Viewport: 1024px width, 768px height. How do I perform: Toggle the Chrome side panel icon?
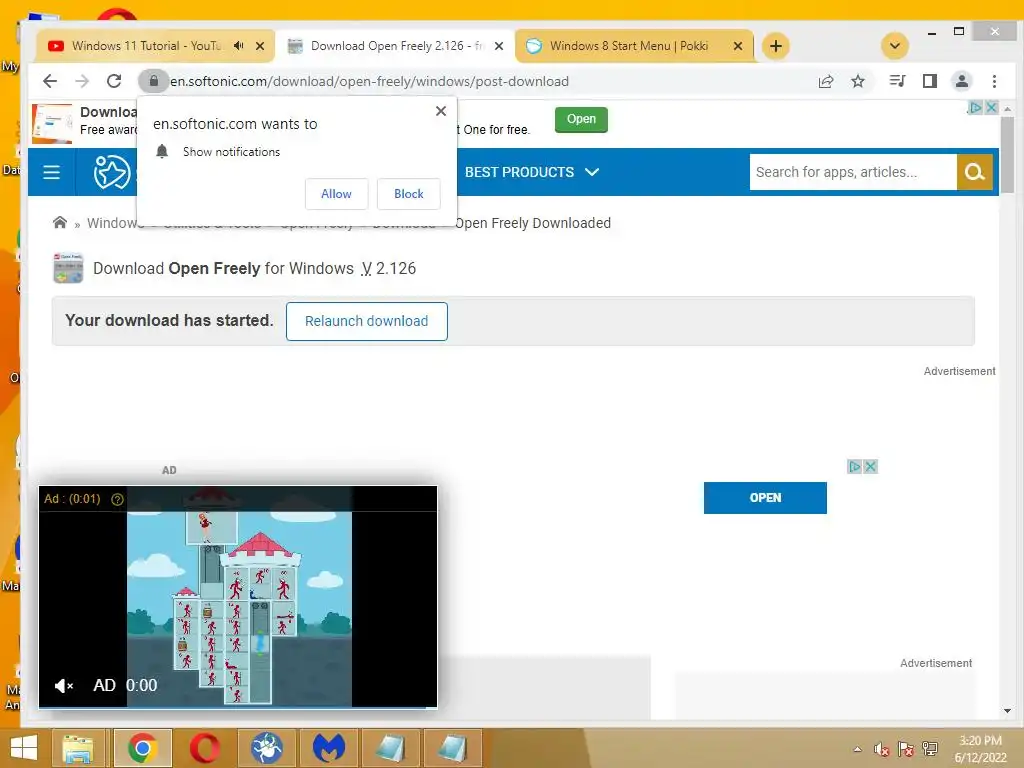929,81
